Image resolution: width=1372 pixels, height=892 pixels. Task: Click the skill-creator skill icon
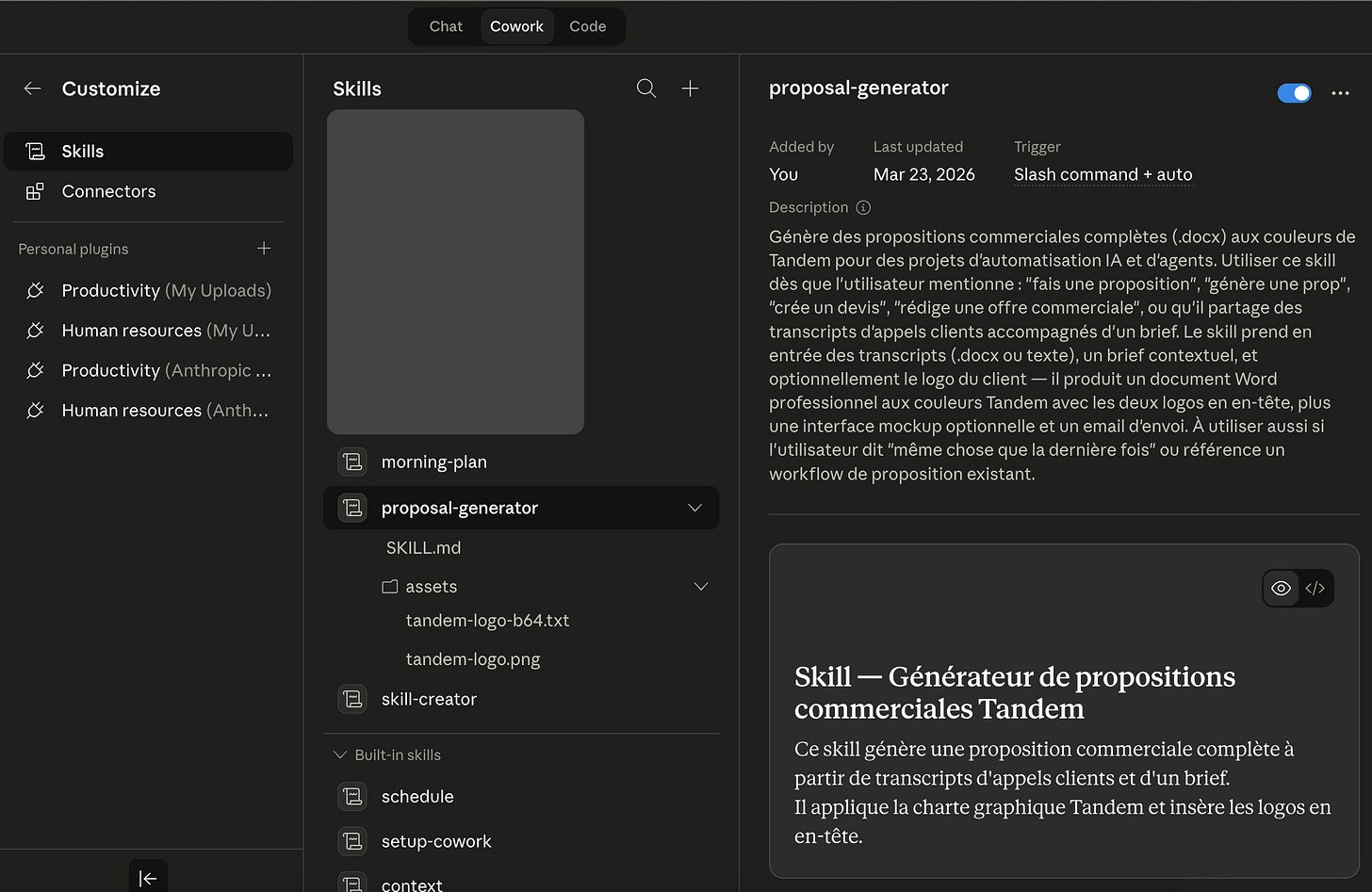tap(352, 699)
